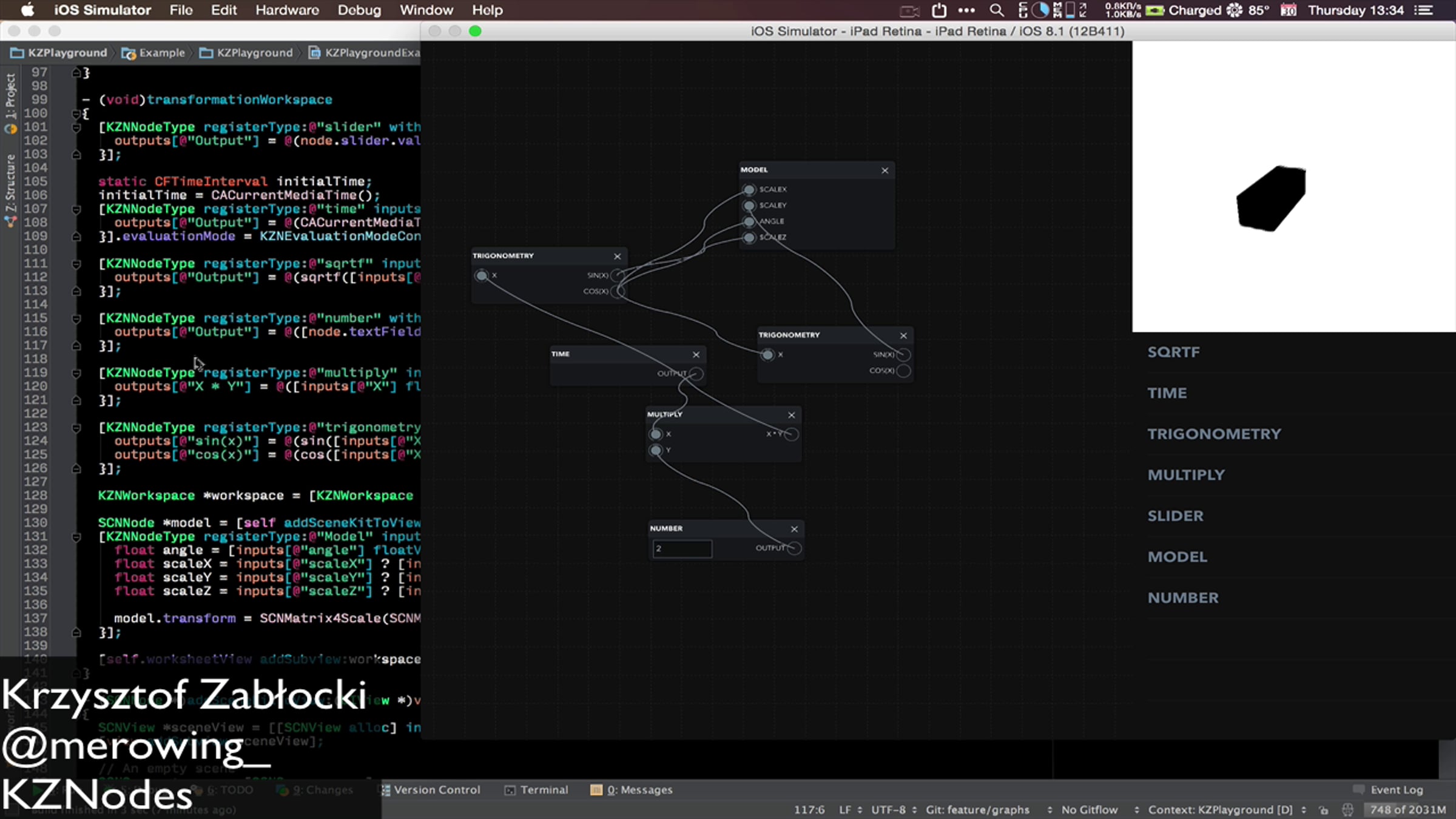1456x819 pixels.
Task: Close the MODEL node
Action: pos(885,170)
